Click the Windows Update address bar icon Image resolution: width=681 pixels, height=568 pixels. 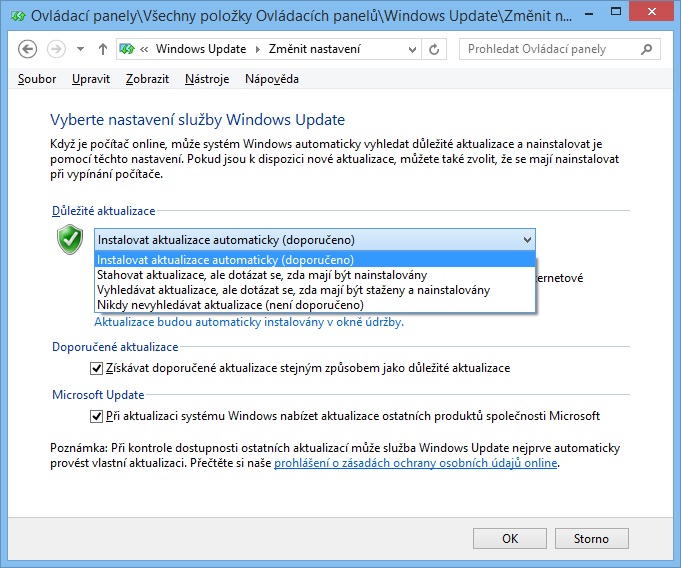[127, 49]
